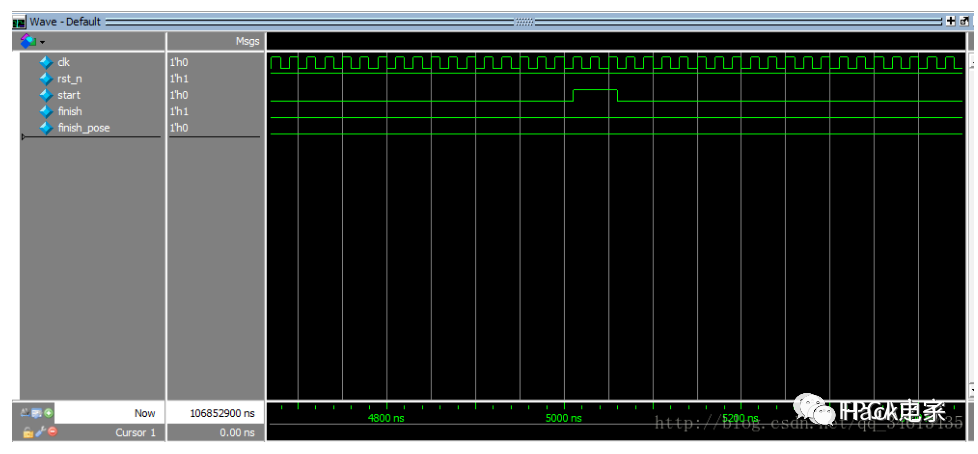Screen dimensions: 978x454
Task: Click the Wave window icon in title bar
Action: coord(18,21)
